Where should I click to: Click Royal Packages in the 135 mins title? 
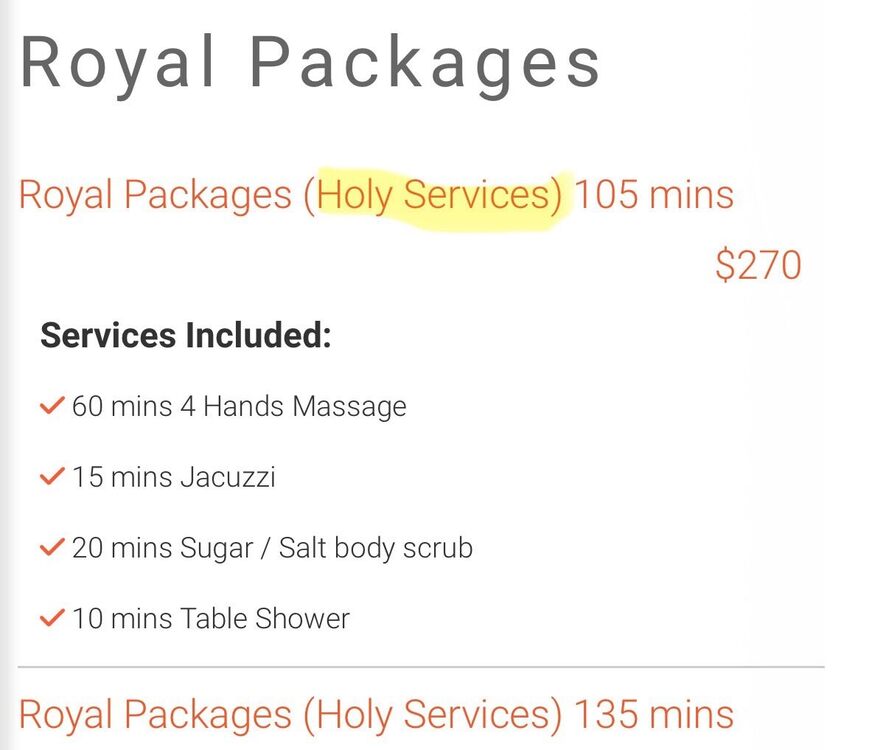click(x=155, y=714)
